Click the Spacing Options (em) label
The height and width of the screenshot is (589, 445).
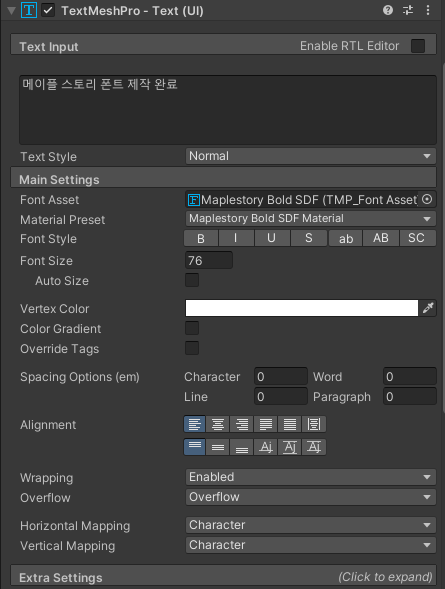click(x=80, y=377)
